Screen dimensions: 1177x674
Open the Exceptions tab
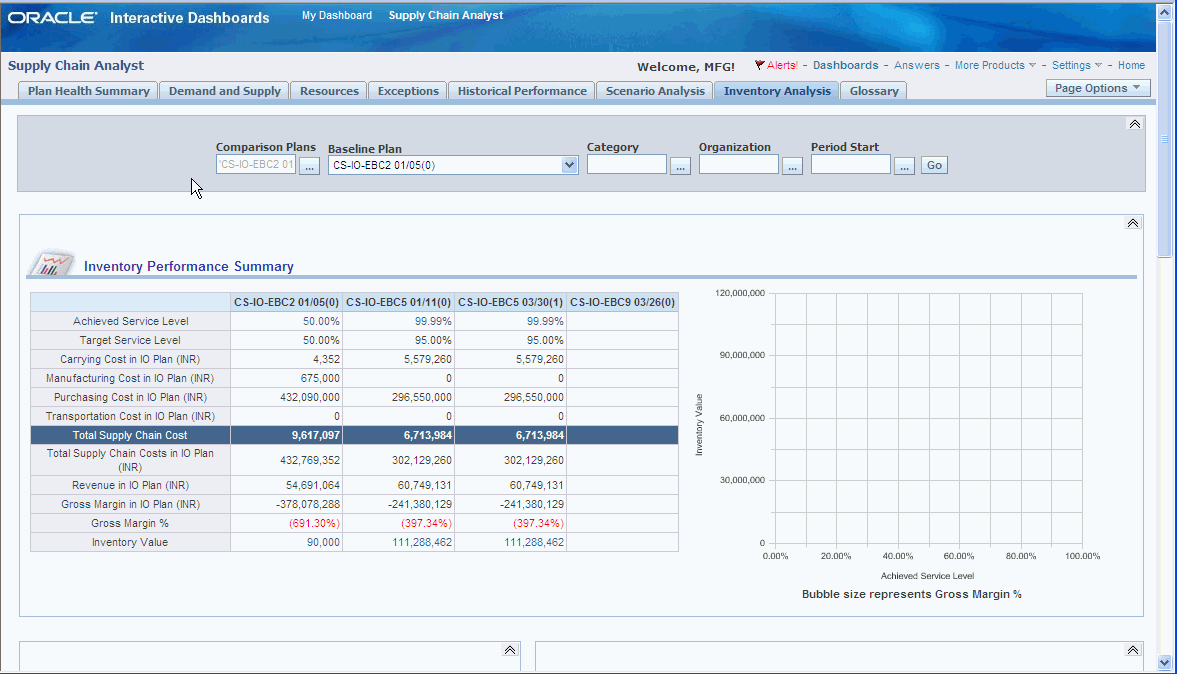pyautogui.click(x=408, y=91)
